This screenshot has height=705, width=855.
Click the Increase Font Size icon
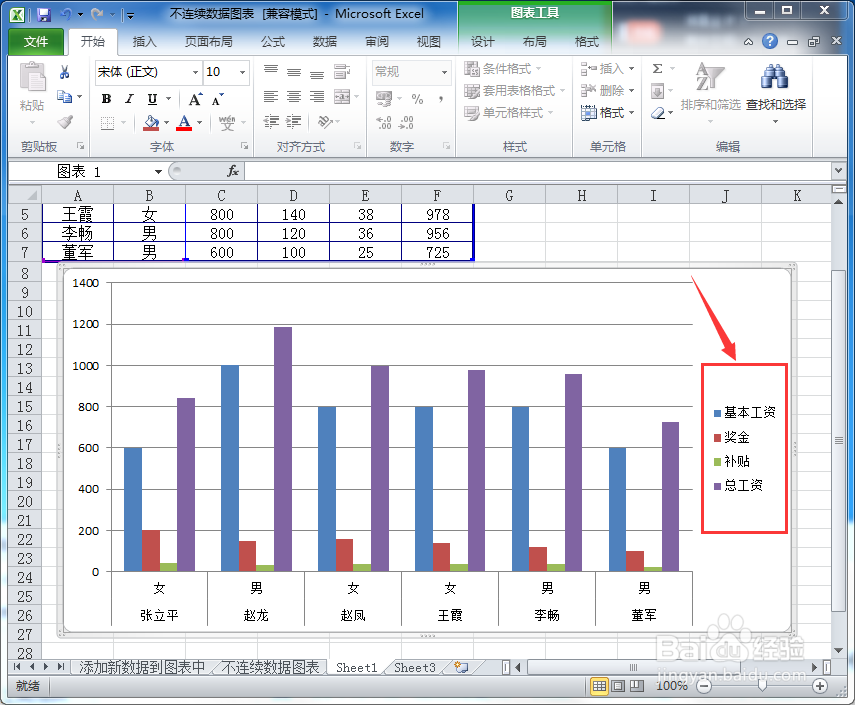195,99
